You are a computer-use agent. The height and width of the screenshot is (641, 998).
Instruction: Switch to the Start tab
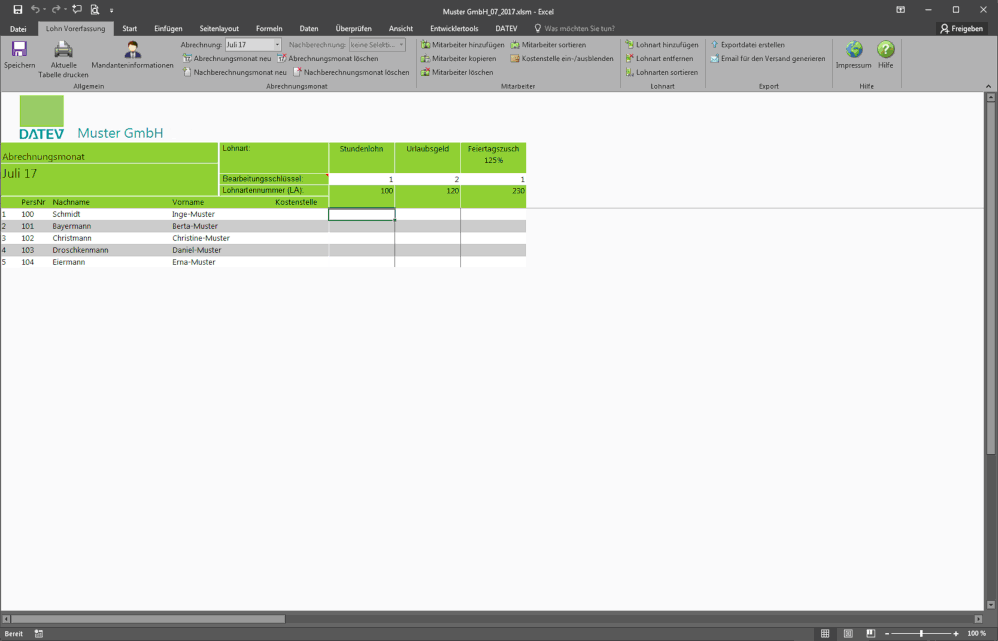tap(130, 29)
